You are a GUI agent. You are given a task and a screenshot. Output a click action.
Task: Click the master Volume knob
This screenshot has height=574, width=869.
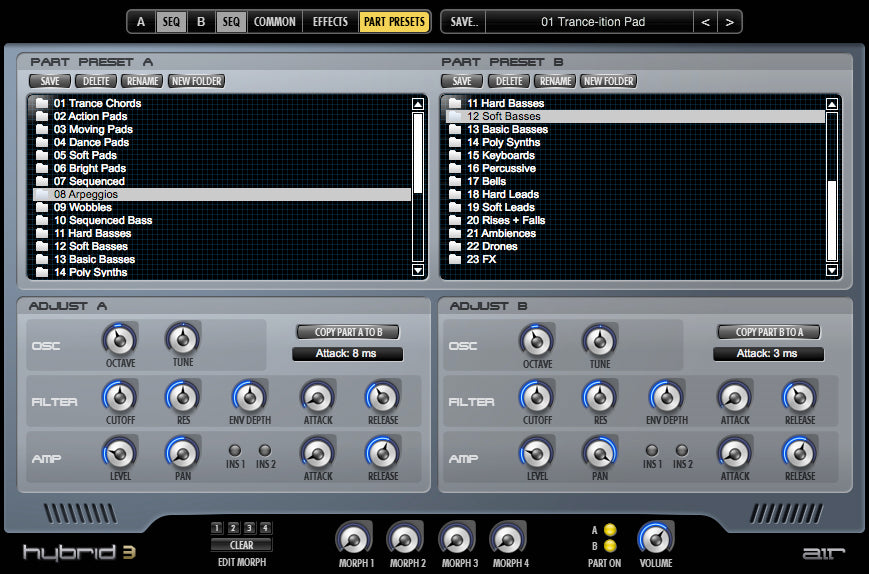point(656,540)
